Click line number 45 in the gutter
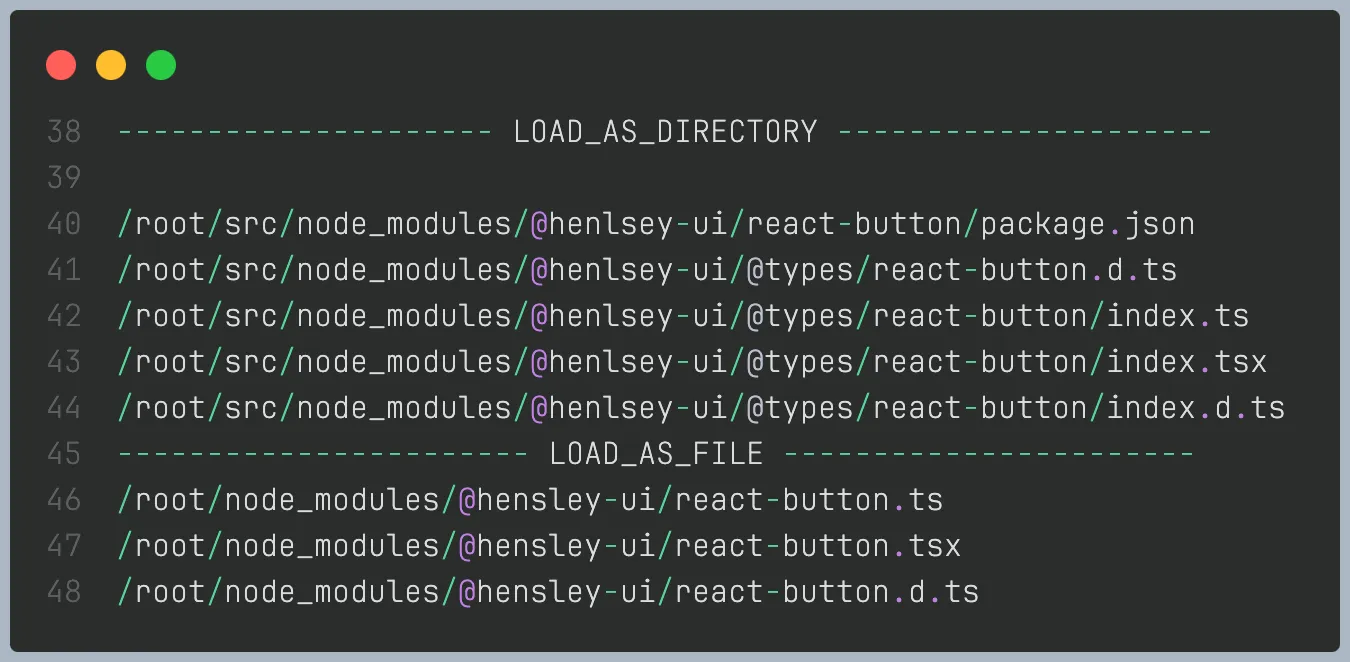The width and height of the screenshot is (1350, 662). 64,454
